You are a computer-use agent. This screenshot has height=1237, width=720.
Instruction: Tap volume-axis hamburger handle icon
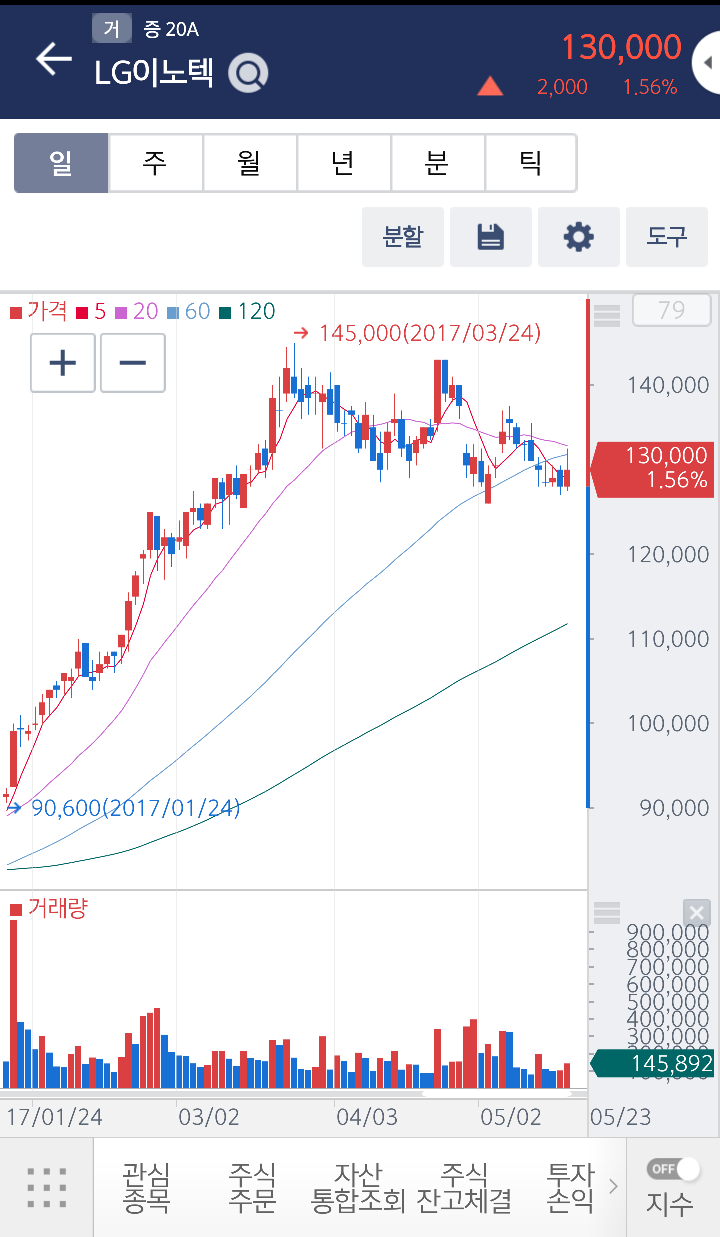(607, 913)
